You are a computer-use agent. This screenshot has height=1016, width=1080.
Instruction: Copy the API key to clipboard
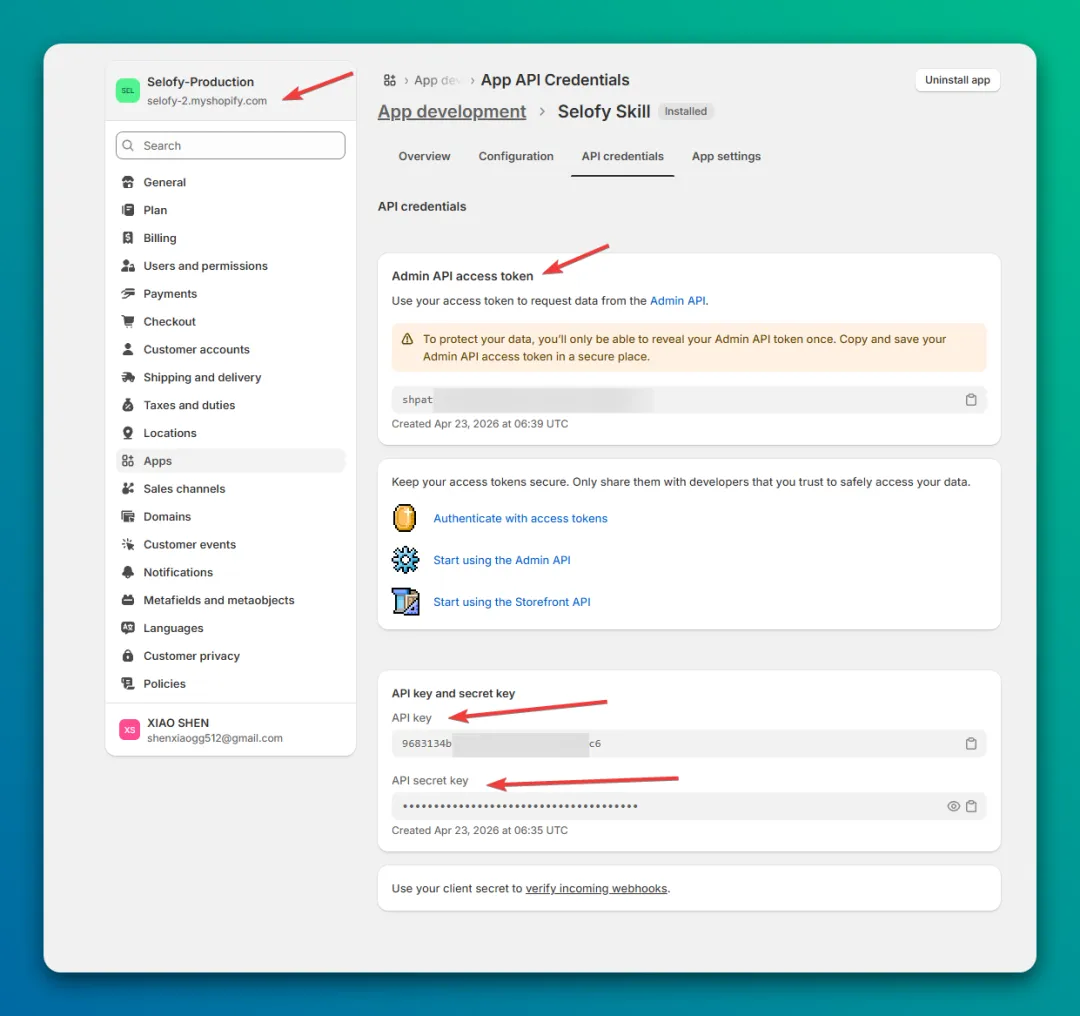[971, 743]
